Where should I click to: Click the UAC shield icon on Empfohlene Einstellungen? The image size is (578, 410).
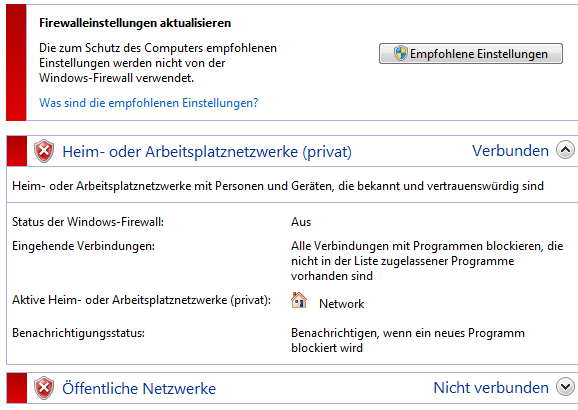pos(400,53)
